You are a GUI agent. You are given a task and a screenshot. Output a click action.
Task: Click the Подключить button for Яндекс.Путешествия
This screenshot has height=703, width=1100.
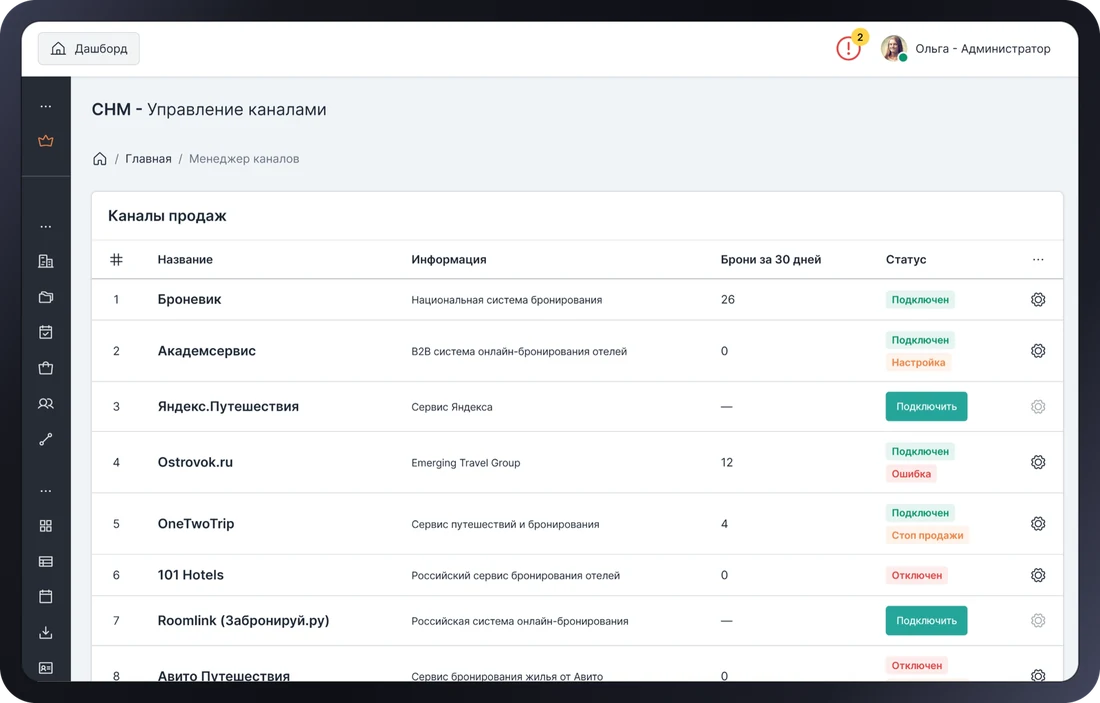tap(926, 406)
